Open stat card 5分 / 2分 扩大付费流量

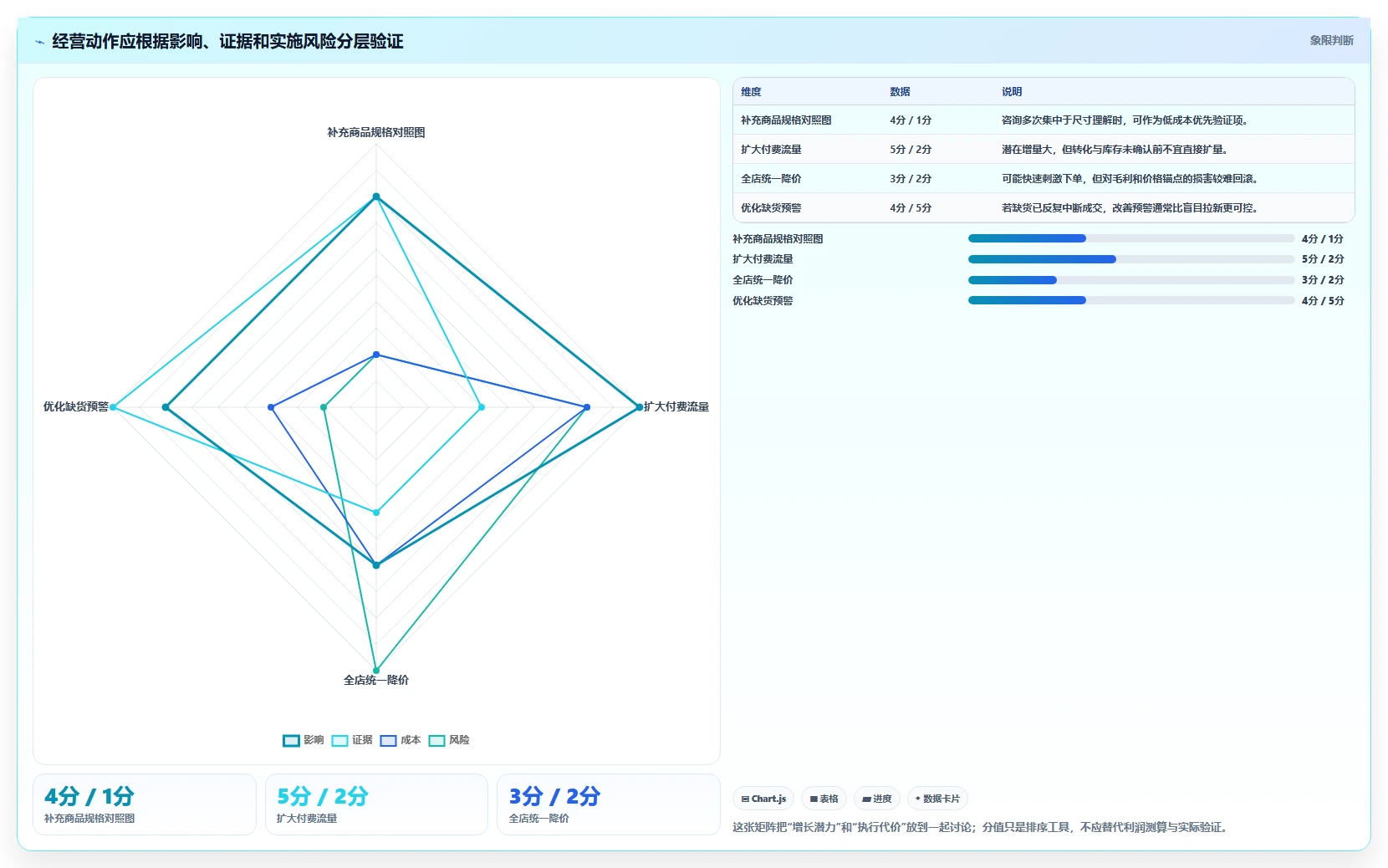click(376, 804)
